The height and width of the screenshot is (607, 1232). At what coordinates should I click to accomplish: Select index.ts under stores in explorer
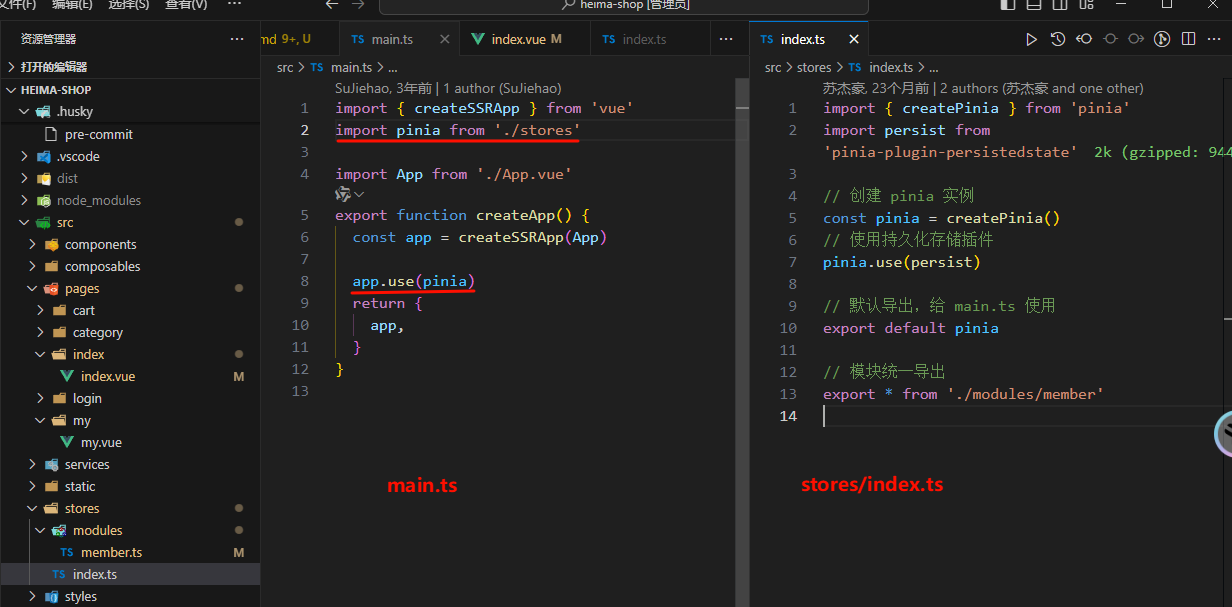tap(130, 574)
